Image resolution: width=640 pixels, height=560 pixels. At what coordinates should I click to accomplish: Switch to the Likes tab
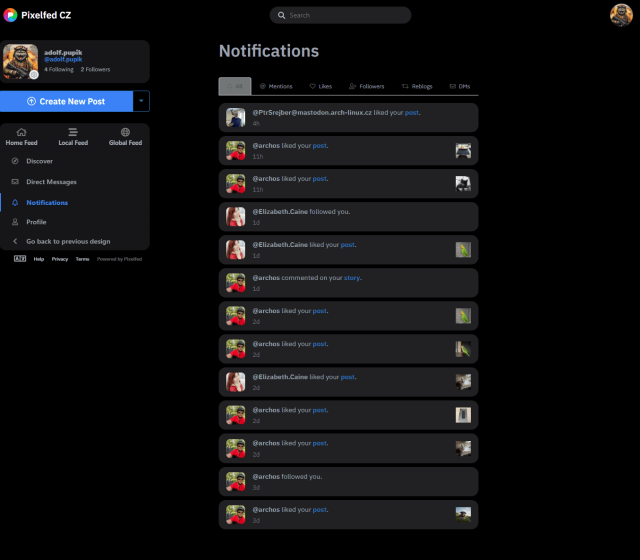point(320,87)
